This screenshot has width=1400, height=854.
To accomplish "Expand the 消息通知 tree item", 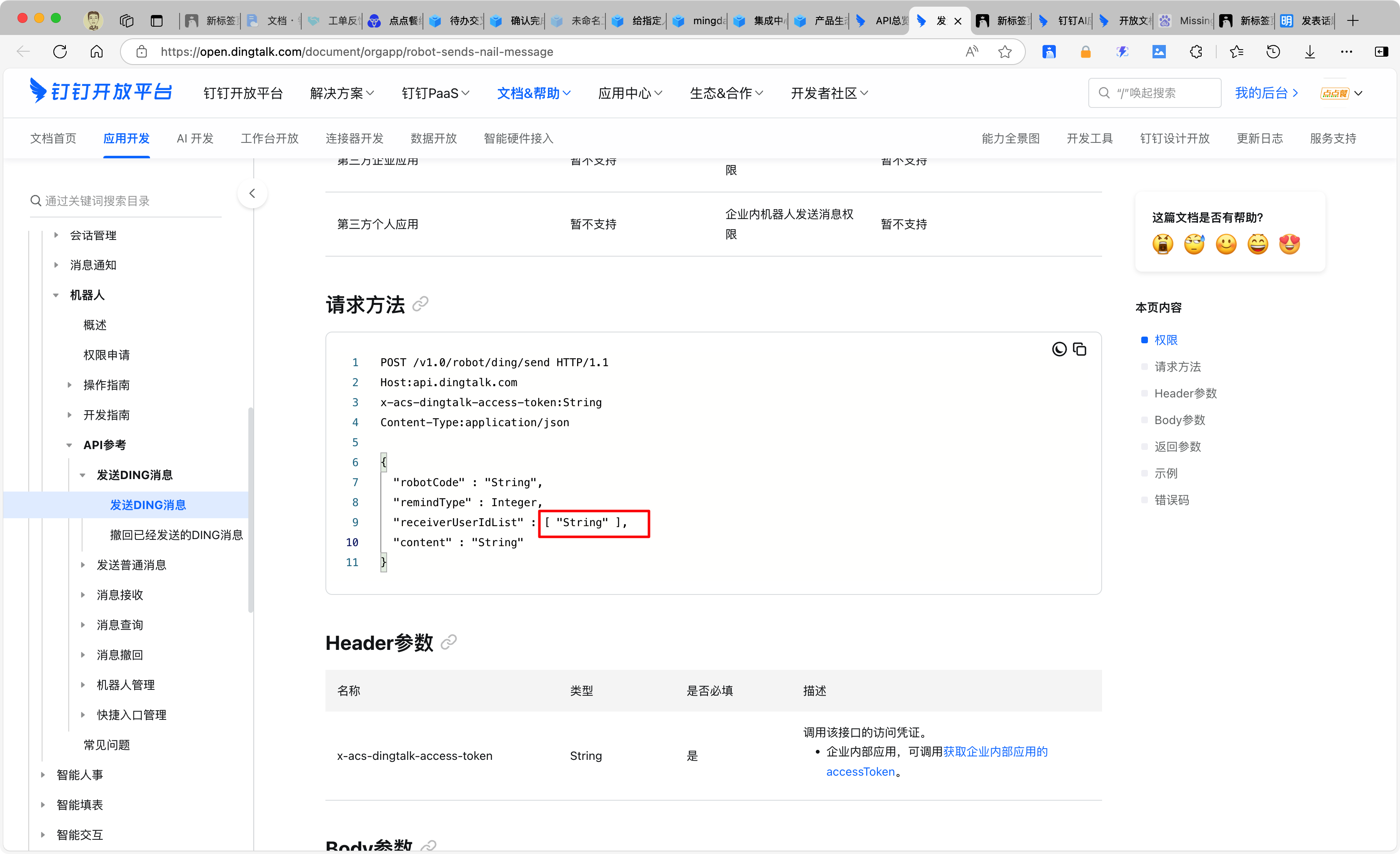I will coord(56,265).
